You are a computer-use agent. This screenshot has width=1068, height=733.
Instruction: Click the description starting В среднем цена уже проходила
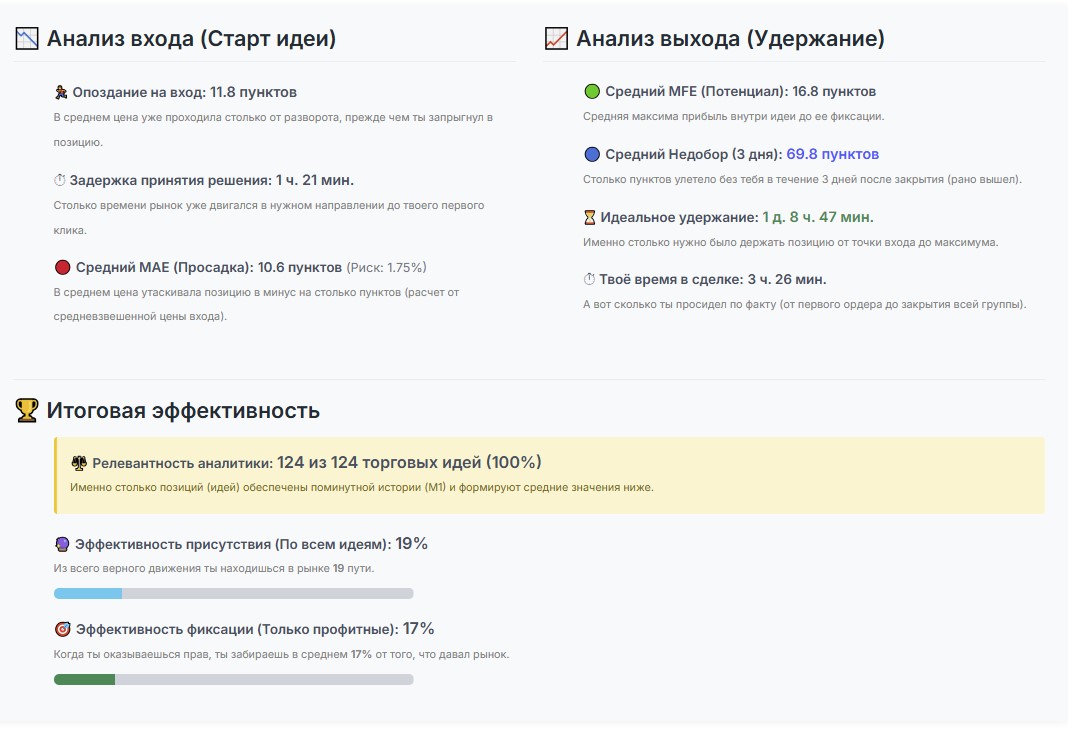pos(273,129)
